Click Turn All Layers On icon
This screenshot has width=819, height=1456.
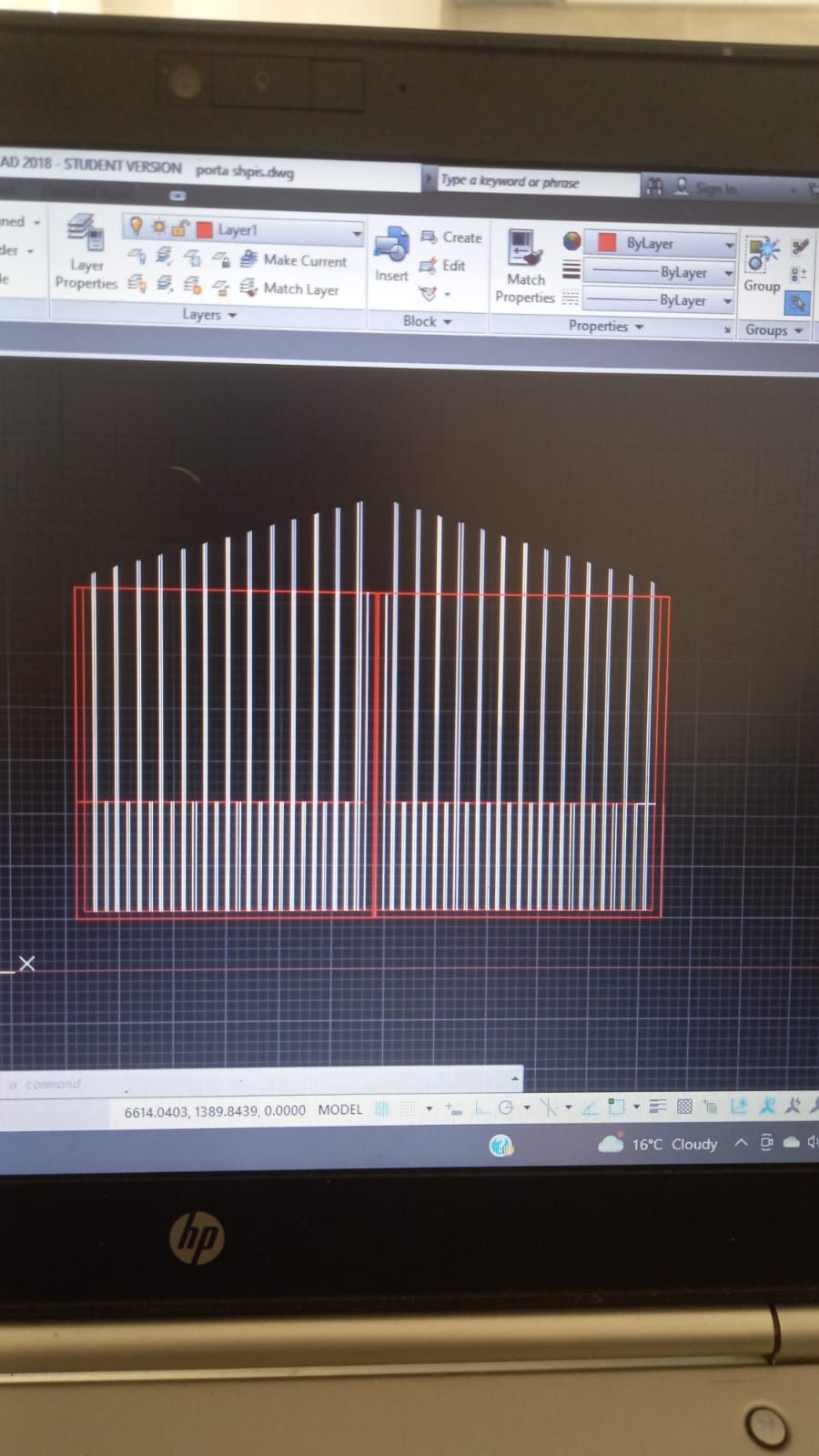pos(136,283)
